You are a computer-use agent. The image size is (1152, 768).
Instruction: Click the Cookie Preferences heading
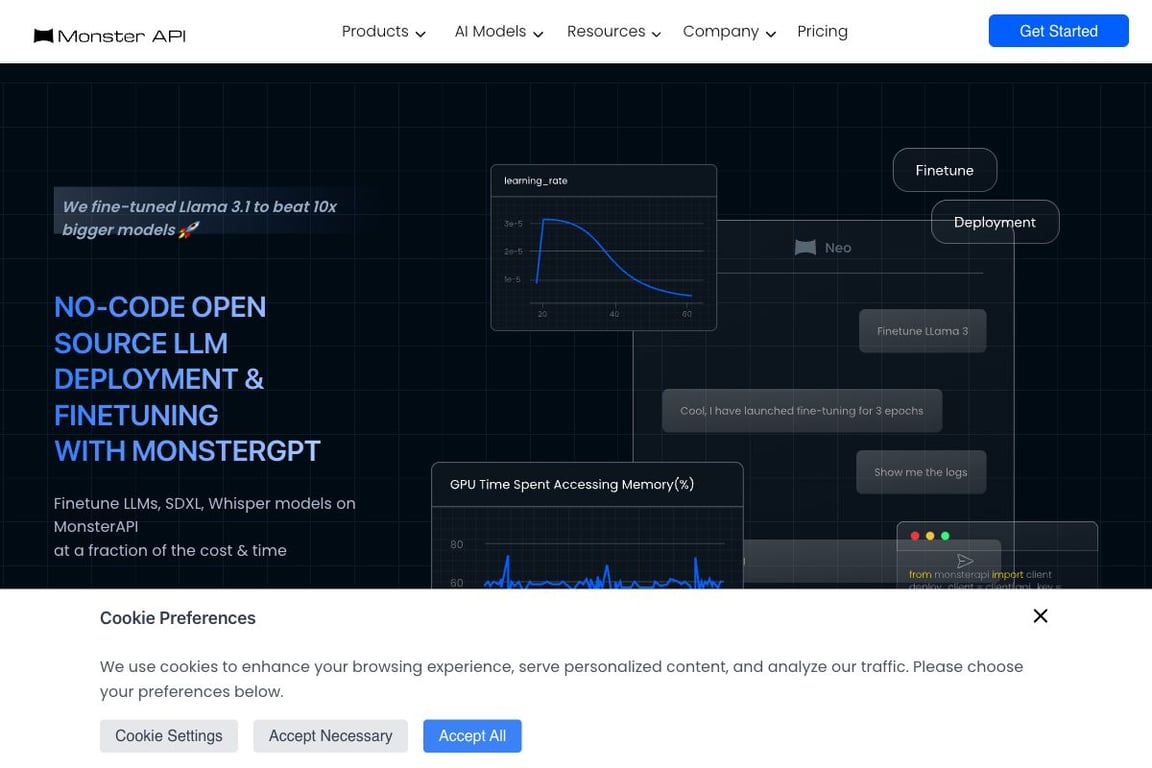coord(178,618)
